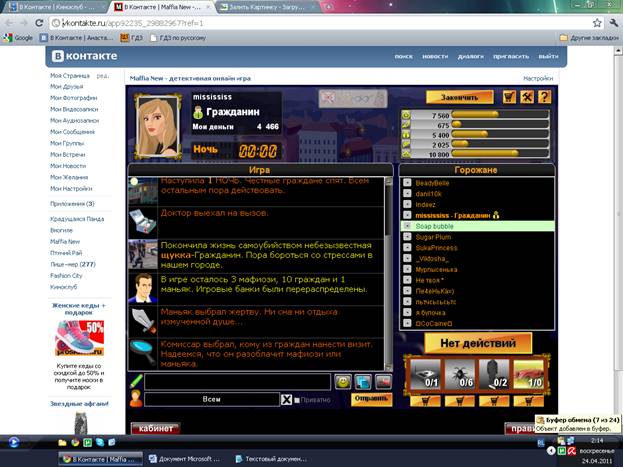Click the Нет действий button
623x467 pixels.
click(x=478, y=343)
